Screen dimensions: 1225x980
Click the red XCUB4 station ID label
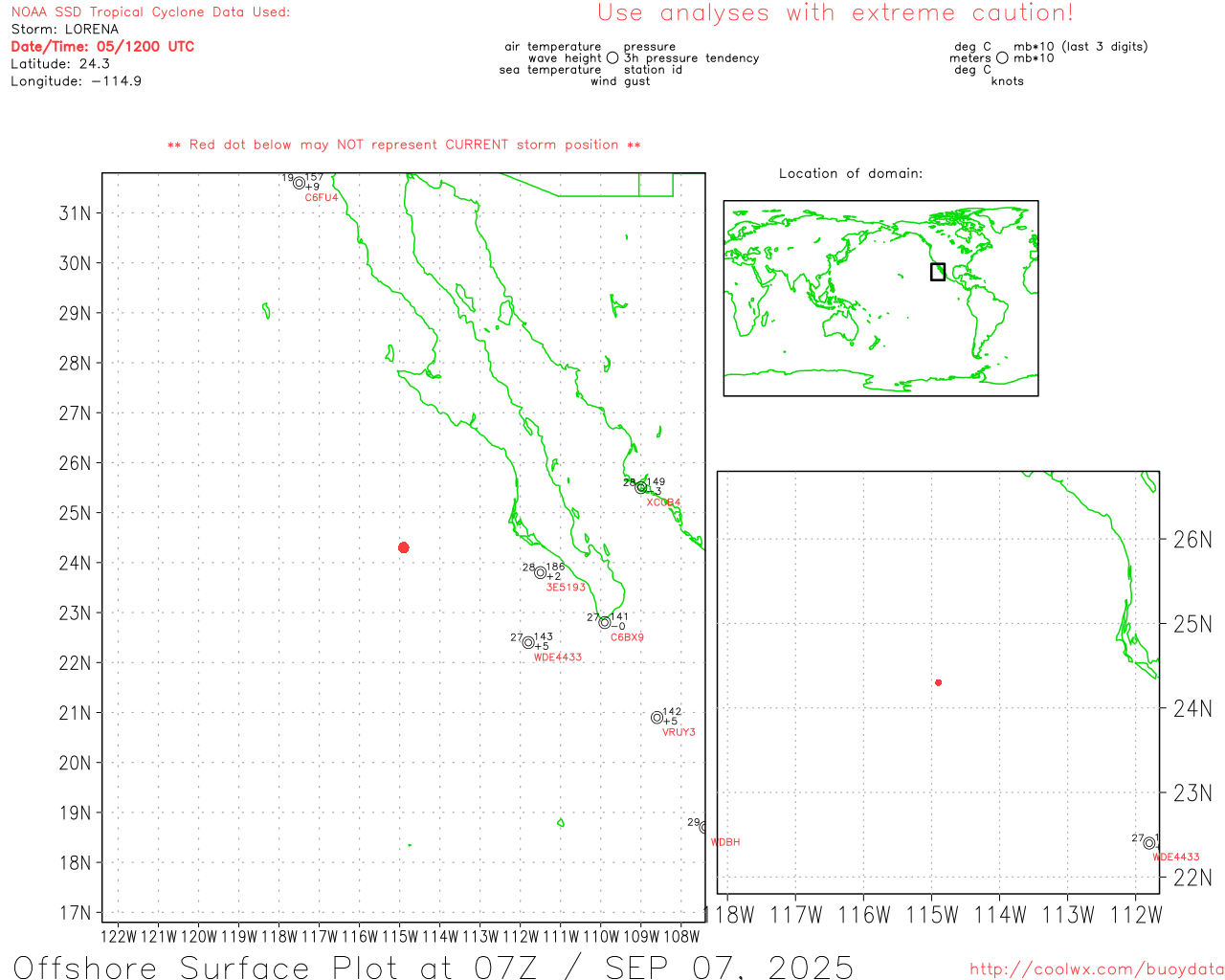[663, 502]
